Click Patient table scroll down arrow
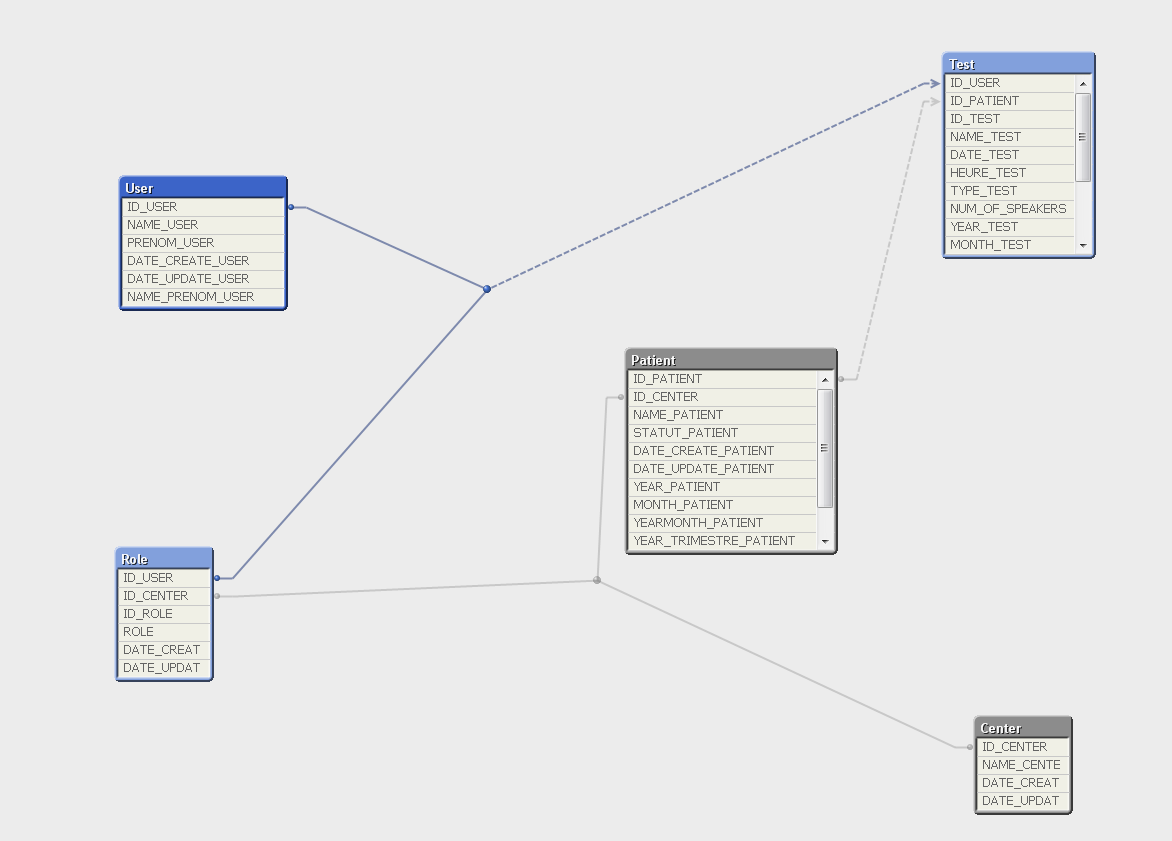Image resolution: width=1172 pixels, height=841 pixels. [825, 541]
